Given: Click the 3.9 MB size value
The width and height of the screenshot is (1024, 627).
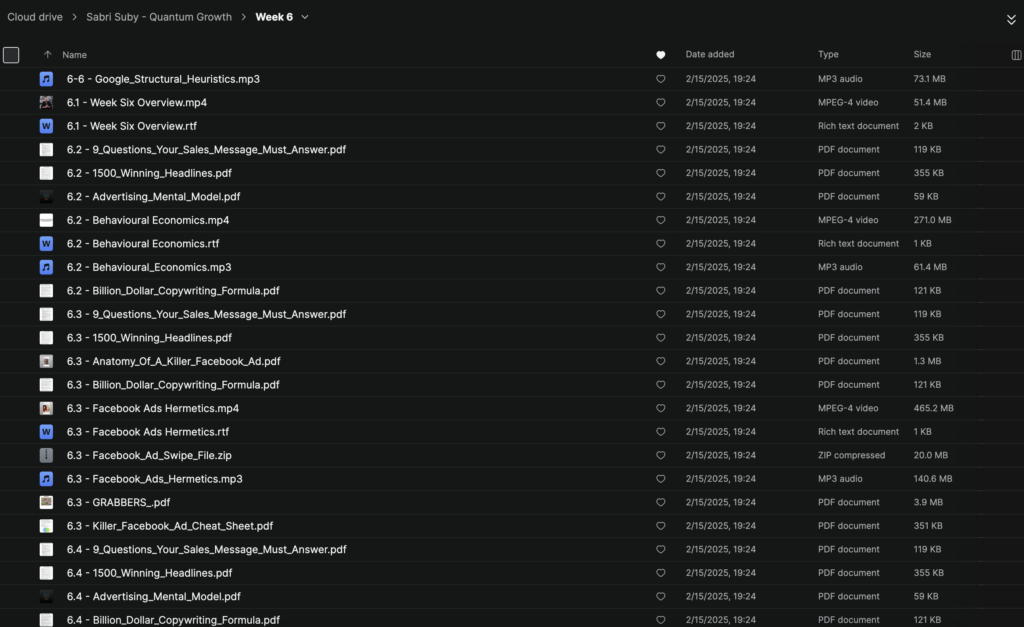Looking at the screenshot, I should pos(928,502).
